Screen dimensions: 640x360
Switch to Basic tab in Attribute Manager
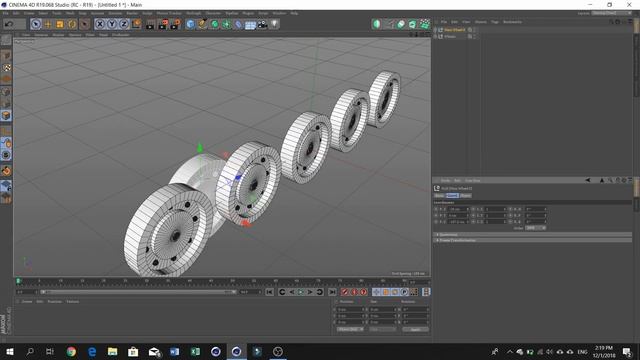[439, 196]
